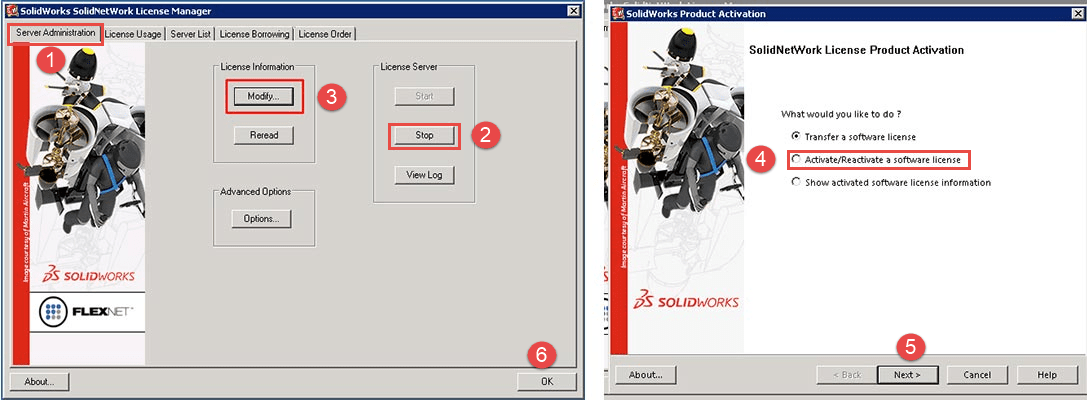Click Modify in License Information

click(263, 97)
